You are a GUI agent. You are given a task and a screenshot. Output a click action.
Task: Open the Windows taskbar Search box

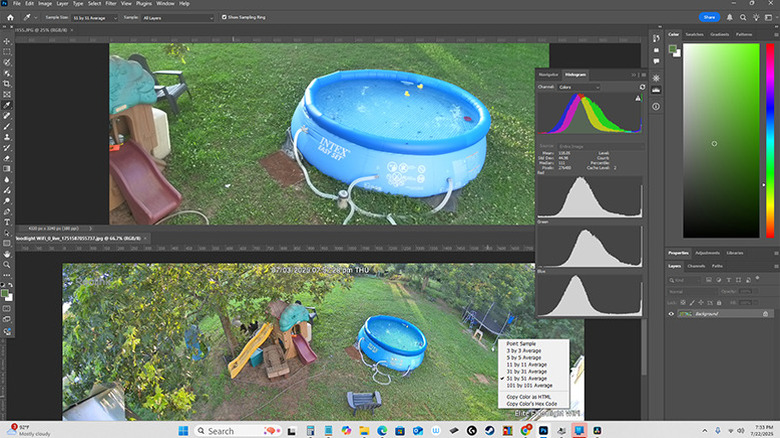coord(220,430)
